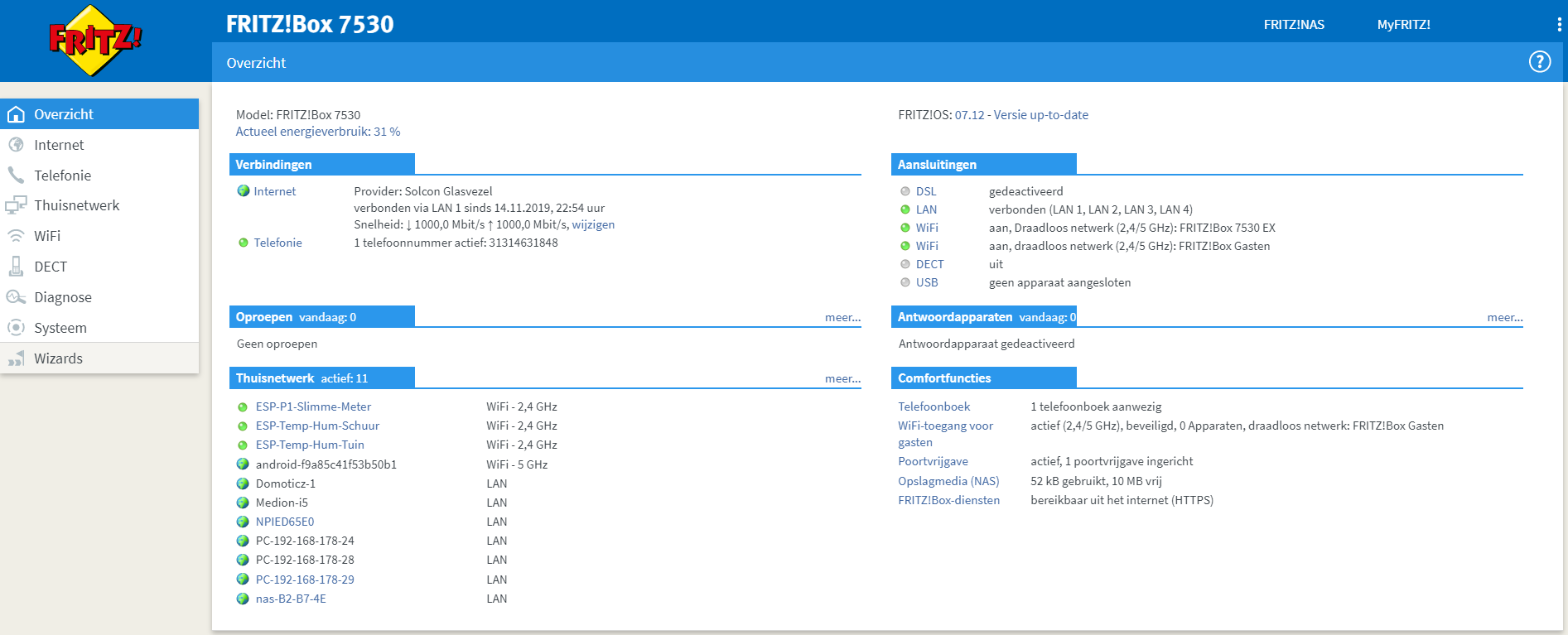This screenshot has width=1568, height=635.
Task: Click the Oproepen section header
Action: [321, 316]
